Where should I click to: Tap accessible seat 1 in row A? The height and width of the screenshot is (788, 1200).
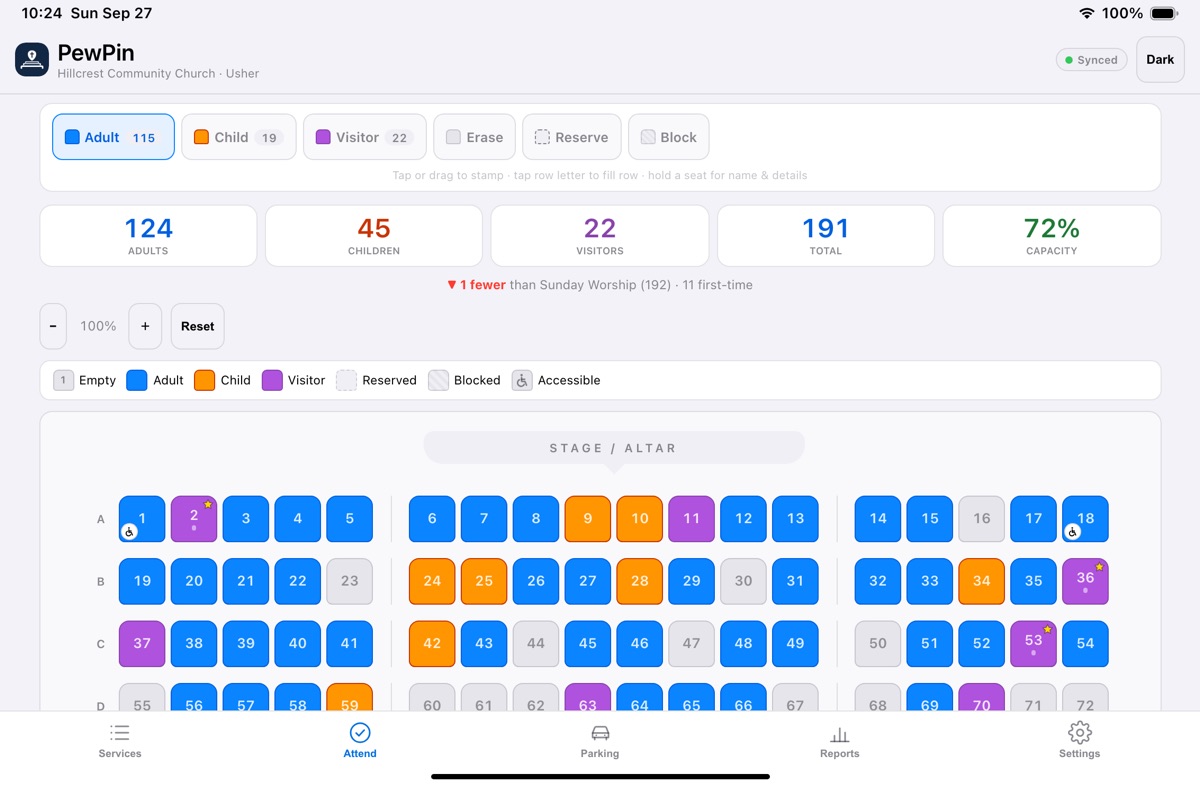point(142,519)
